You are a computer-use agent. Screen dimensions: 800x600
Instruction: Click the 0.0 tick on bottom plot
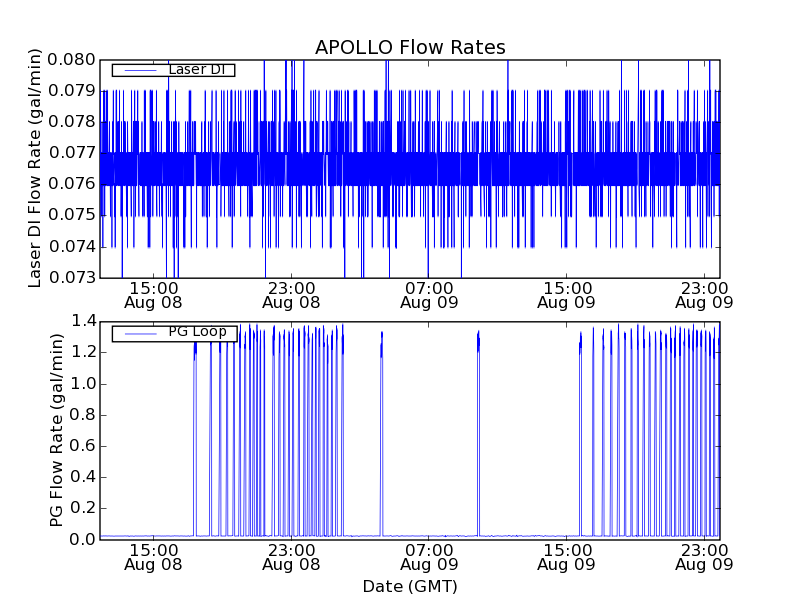coord(82,539)
